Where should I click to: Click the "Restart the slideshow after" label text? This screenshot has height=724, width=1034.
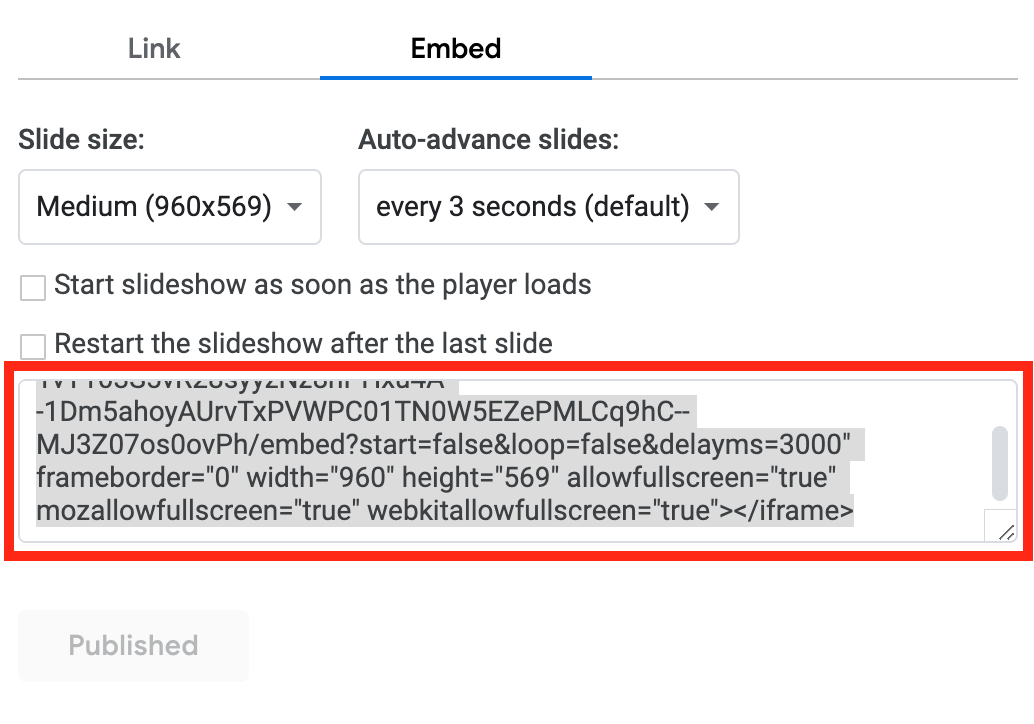pos(303,344)
